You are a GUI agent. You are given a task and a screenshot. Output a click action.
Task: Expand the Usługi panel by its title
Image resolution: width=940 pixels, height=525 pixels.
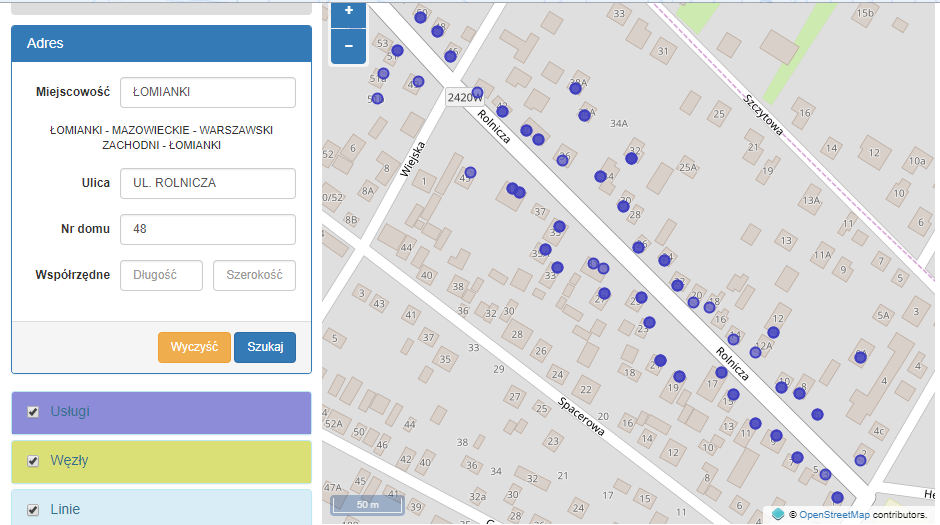[x=70, y=412]
